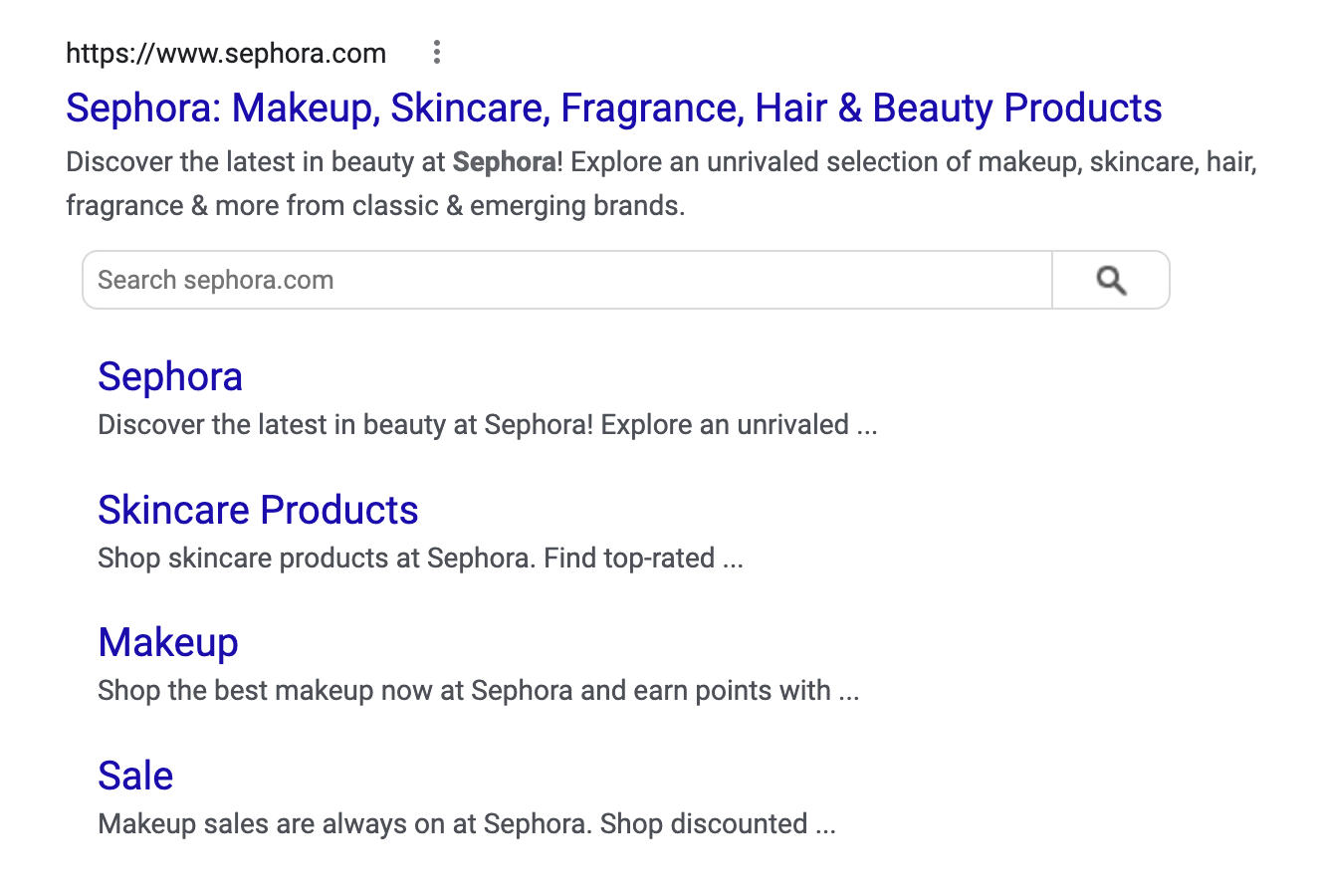This screenshot has height=896, width=1324.
Task: Click the bold Sephora word in the description
Action: (x=504, y=162)
